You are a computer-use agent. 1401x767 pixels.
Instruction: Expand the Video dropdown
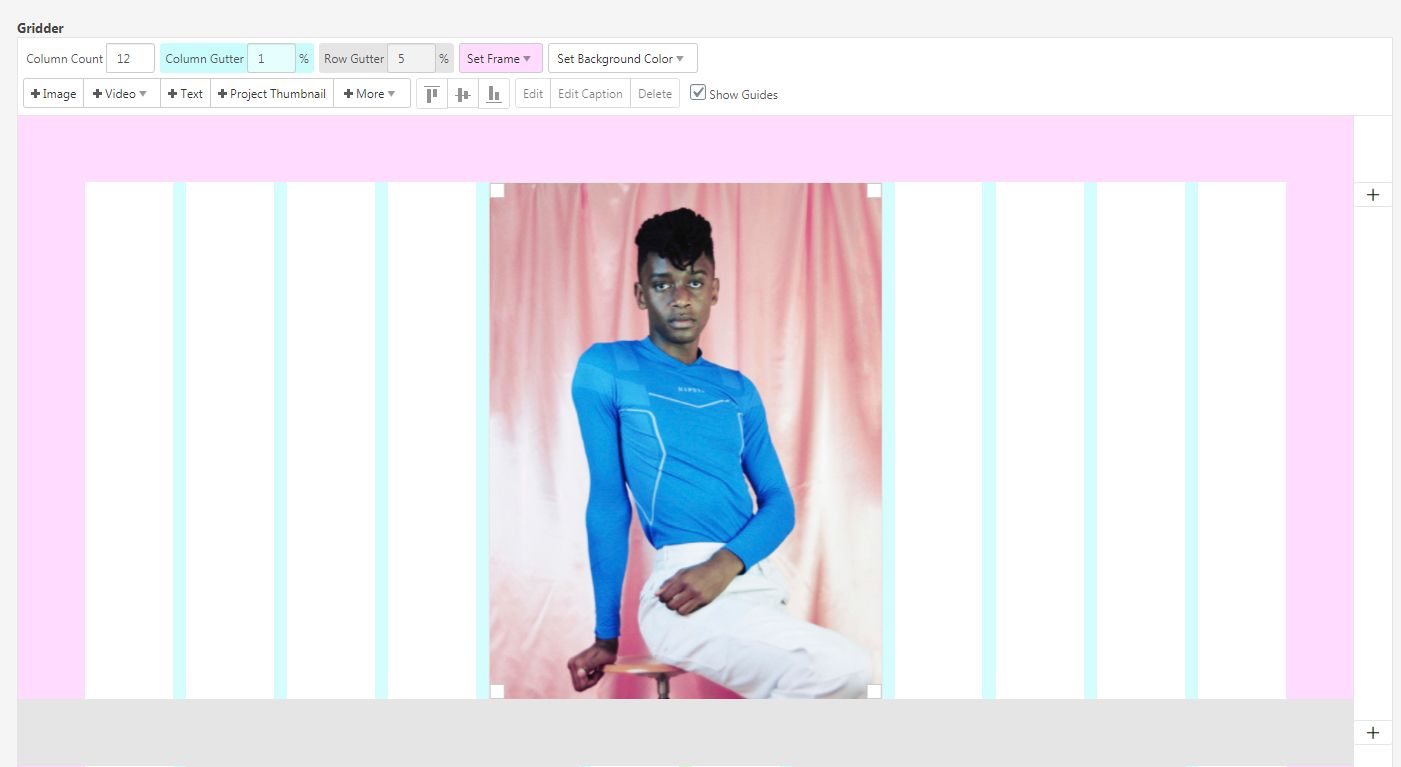pyautogui.click(x=121, y=94)
